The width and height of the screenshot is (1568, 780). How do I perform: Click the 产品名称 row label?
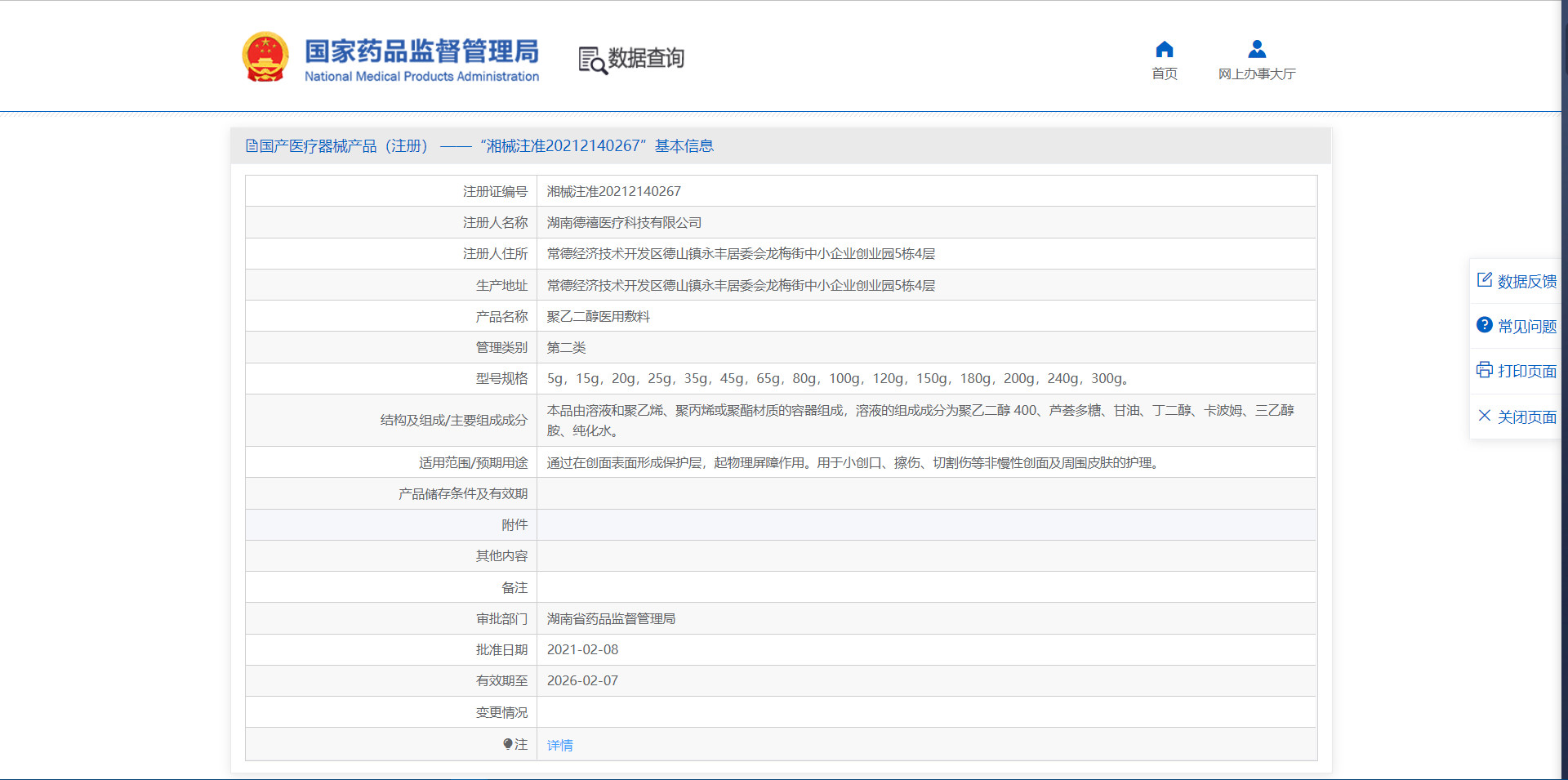tap(502, 316)
